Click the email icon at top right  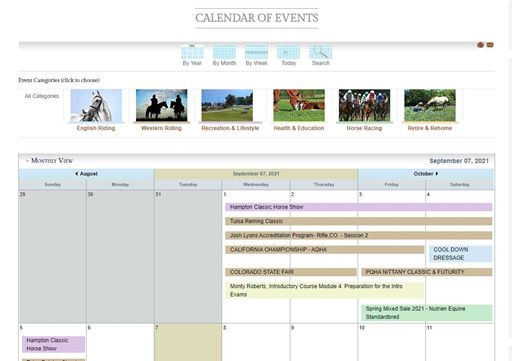coord(490,45)
